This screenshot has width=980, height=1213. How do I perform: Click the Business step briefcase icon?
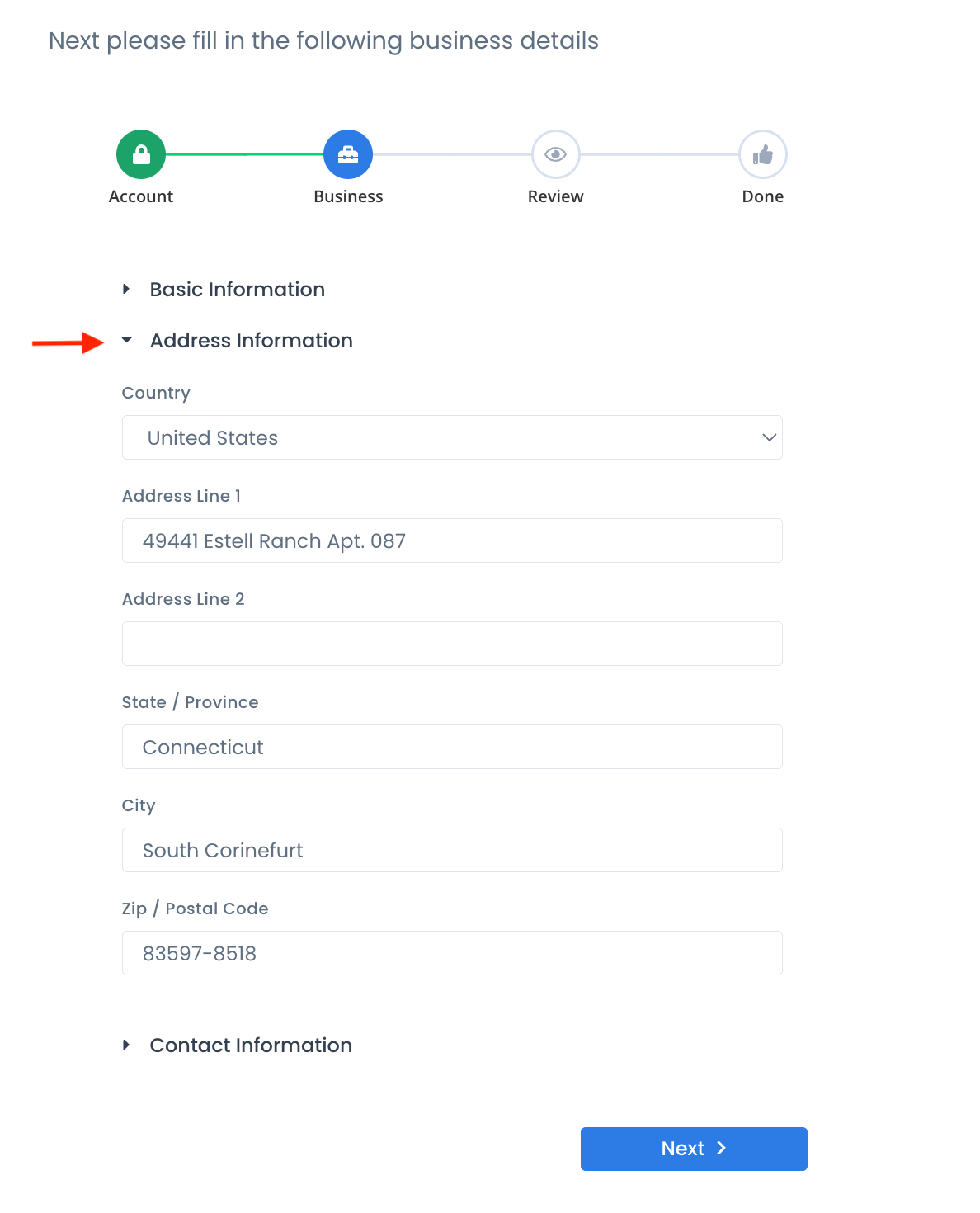coord(347,153)
